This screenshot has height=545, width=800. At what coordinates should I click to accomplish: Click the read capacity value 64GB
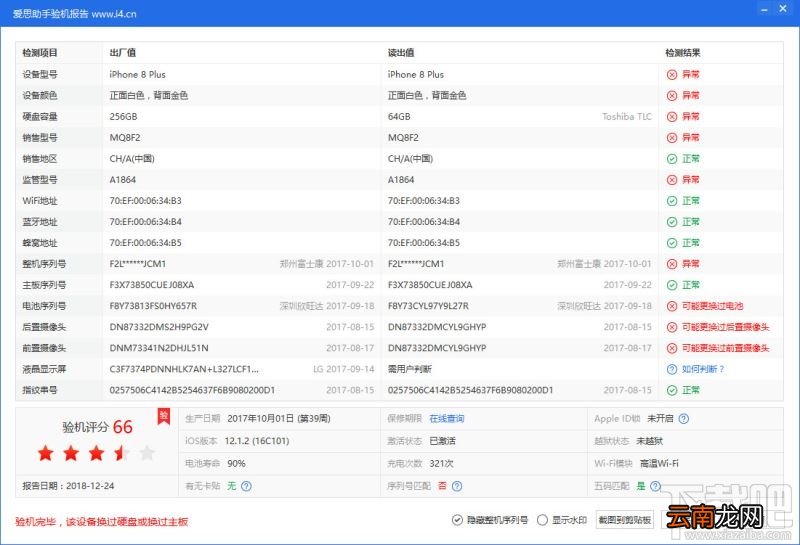pyautogui.click(x=399, y=116)
